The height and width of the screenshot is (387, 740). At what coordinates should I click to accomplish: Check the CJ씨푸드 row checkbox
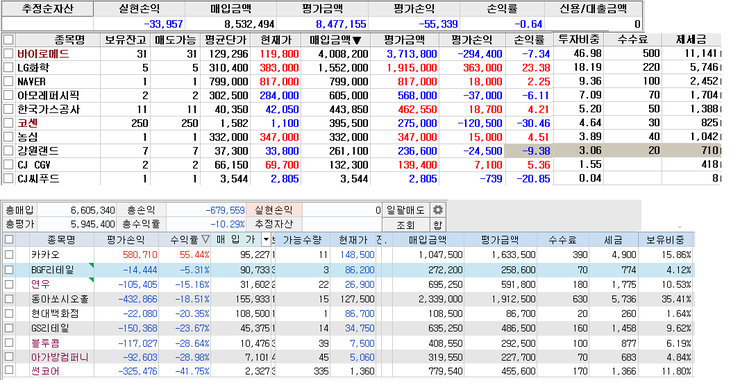(x=8, y=179)
